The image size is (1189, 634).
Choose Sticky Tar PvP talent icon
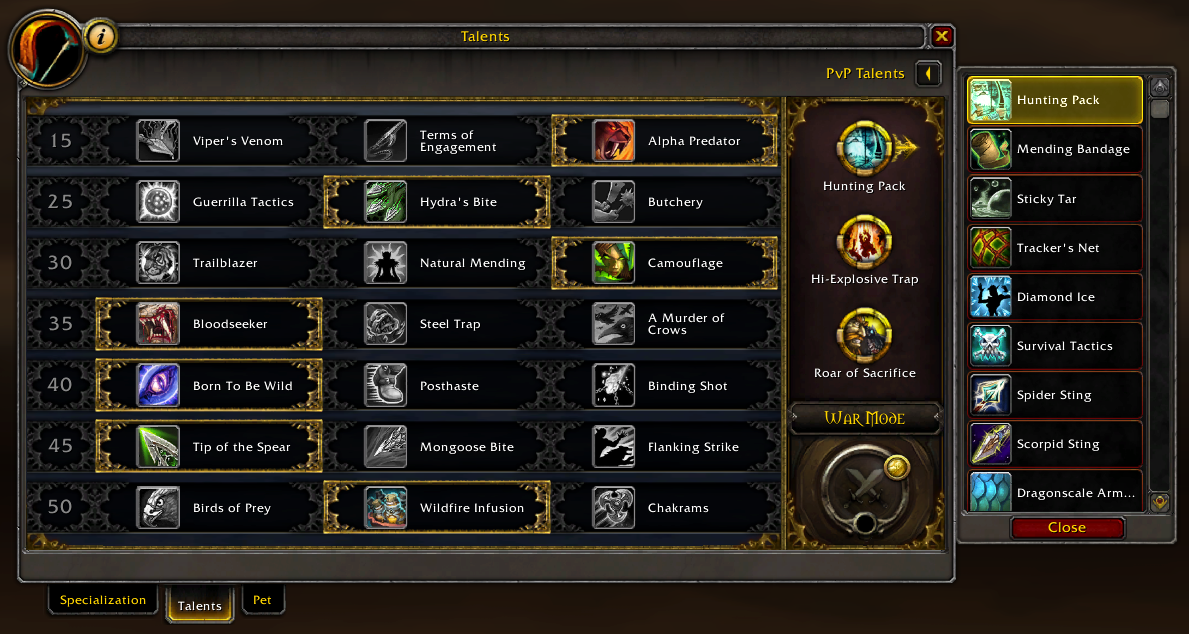990,199
